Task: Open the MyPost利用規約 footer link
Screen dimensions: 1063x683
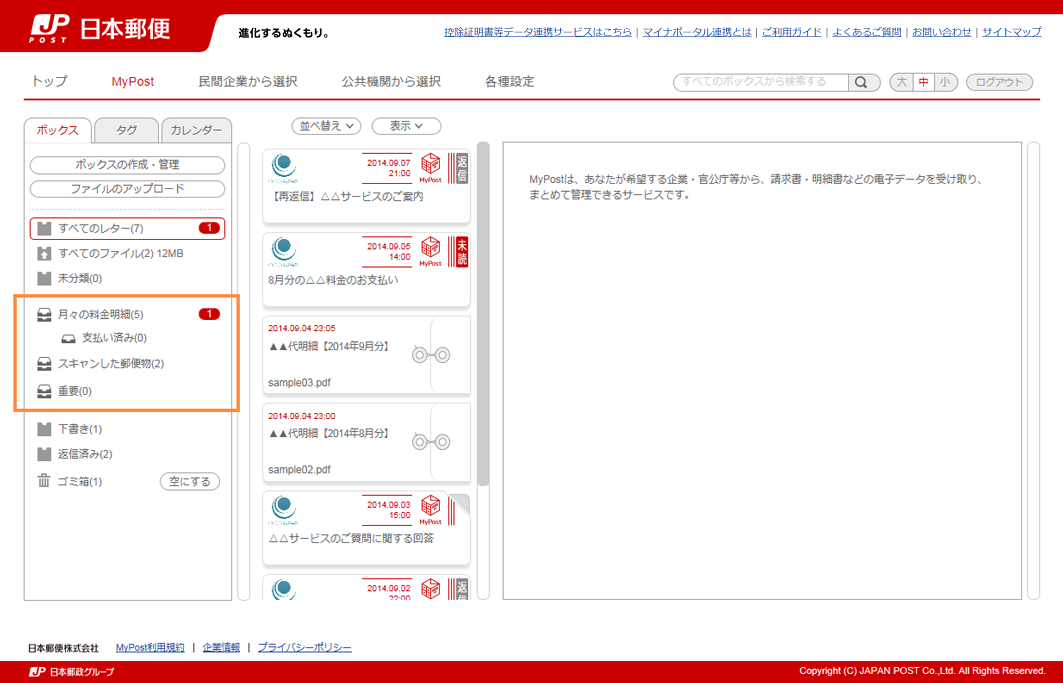Action: coord(150,648)
